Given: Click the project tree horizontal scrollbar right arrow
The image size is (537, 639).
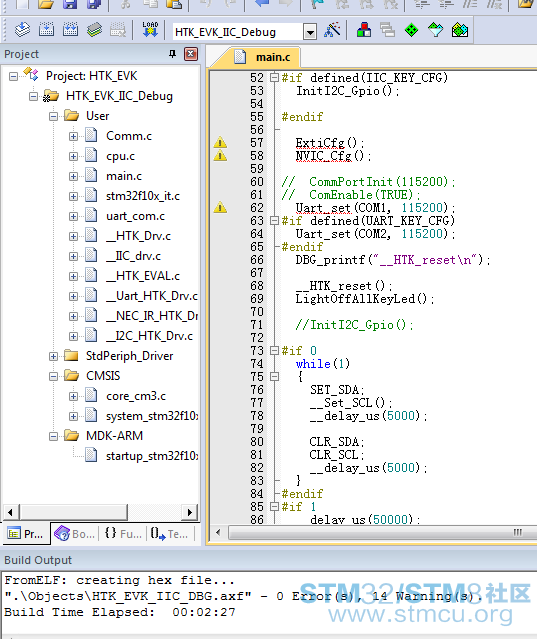Looking at the screenshot, I should point(189,512).
